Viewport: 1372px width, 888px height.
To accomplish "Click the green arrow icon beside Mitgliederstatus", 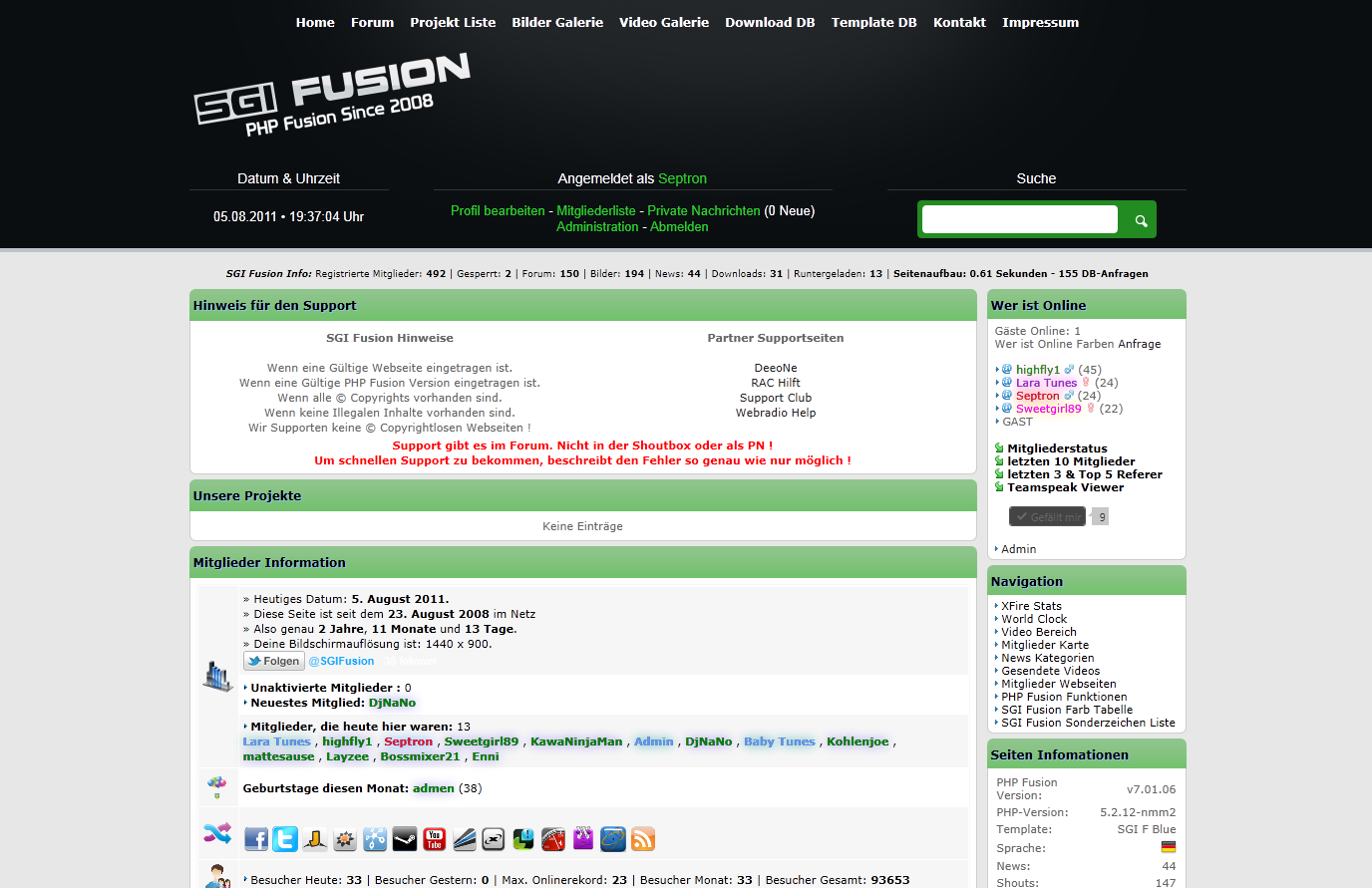I will click(999, 448).
